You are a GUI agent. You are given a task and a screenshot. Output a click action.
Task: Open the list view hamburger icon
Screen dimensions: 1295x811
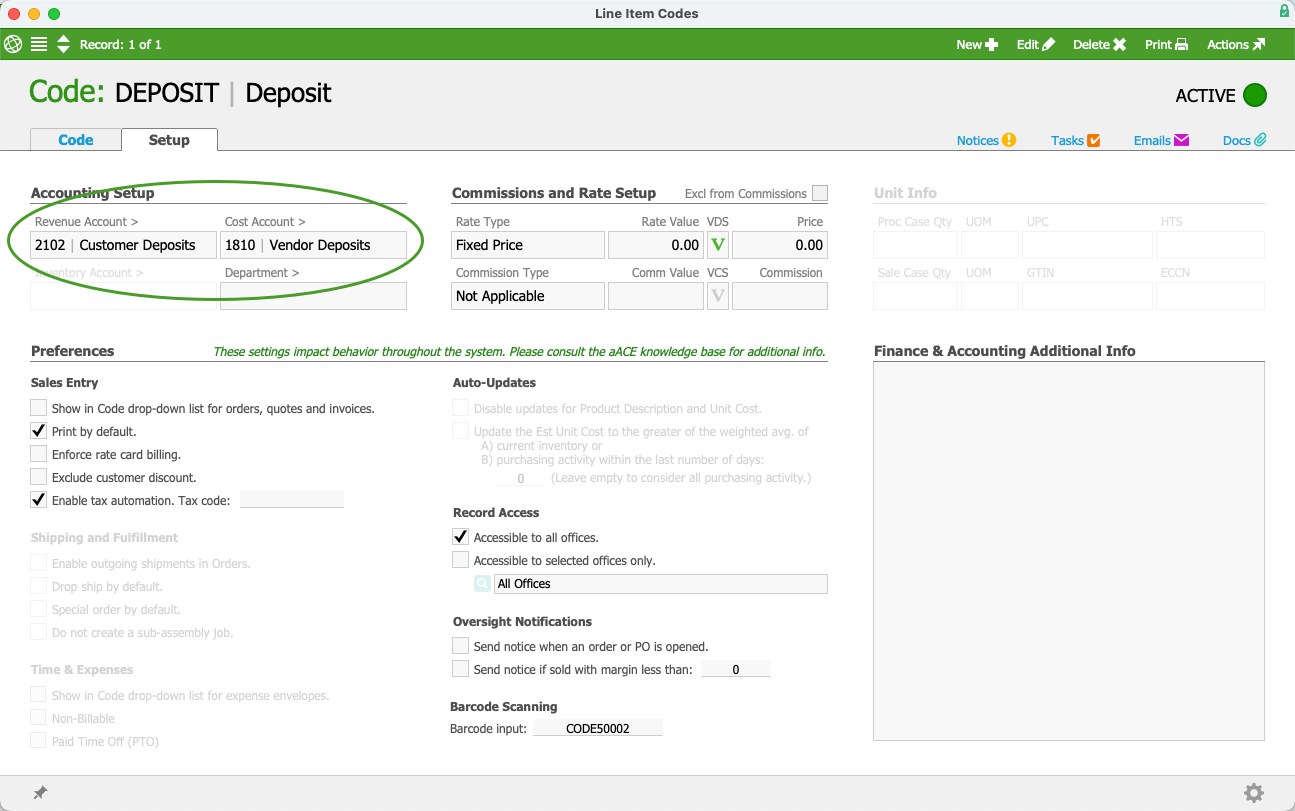(39, 44)
